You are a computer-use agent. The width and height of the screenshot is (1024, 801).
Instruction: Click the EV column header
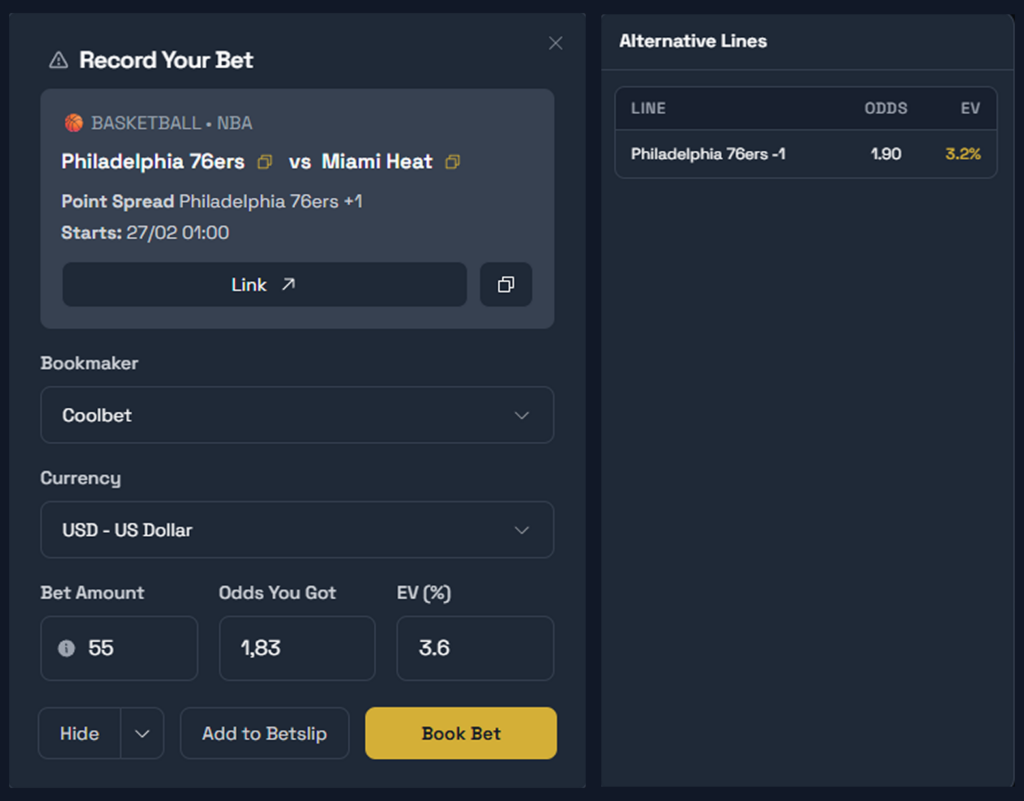[x=970, y=108]
